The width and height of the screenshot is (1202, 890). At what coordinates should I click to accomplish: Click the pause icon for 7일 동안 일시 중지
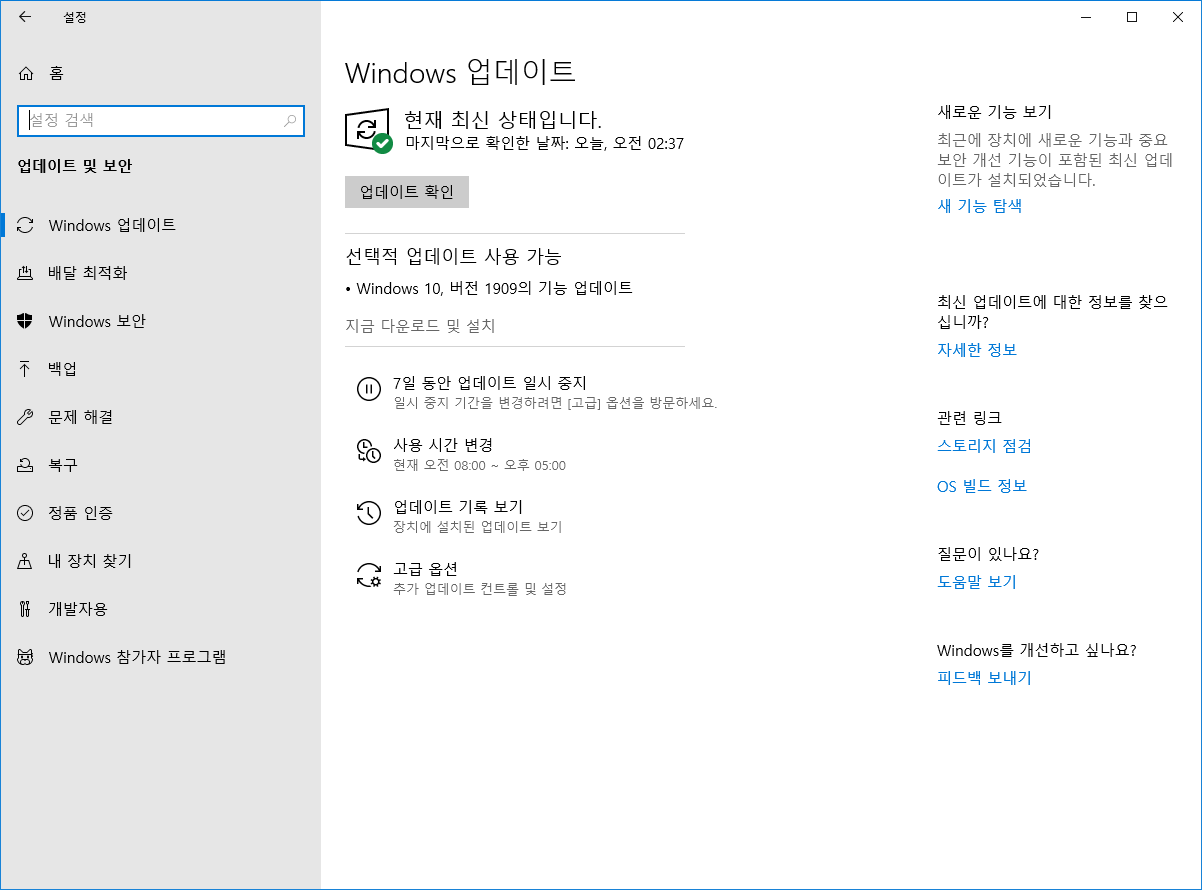pyautogui.click(x=369, y=389)
